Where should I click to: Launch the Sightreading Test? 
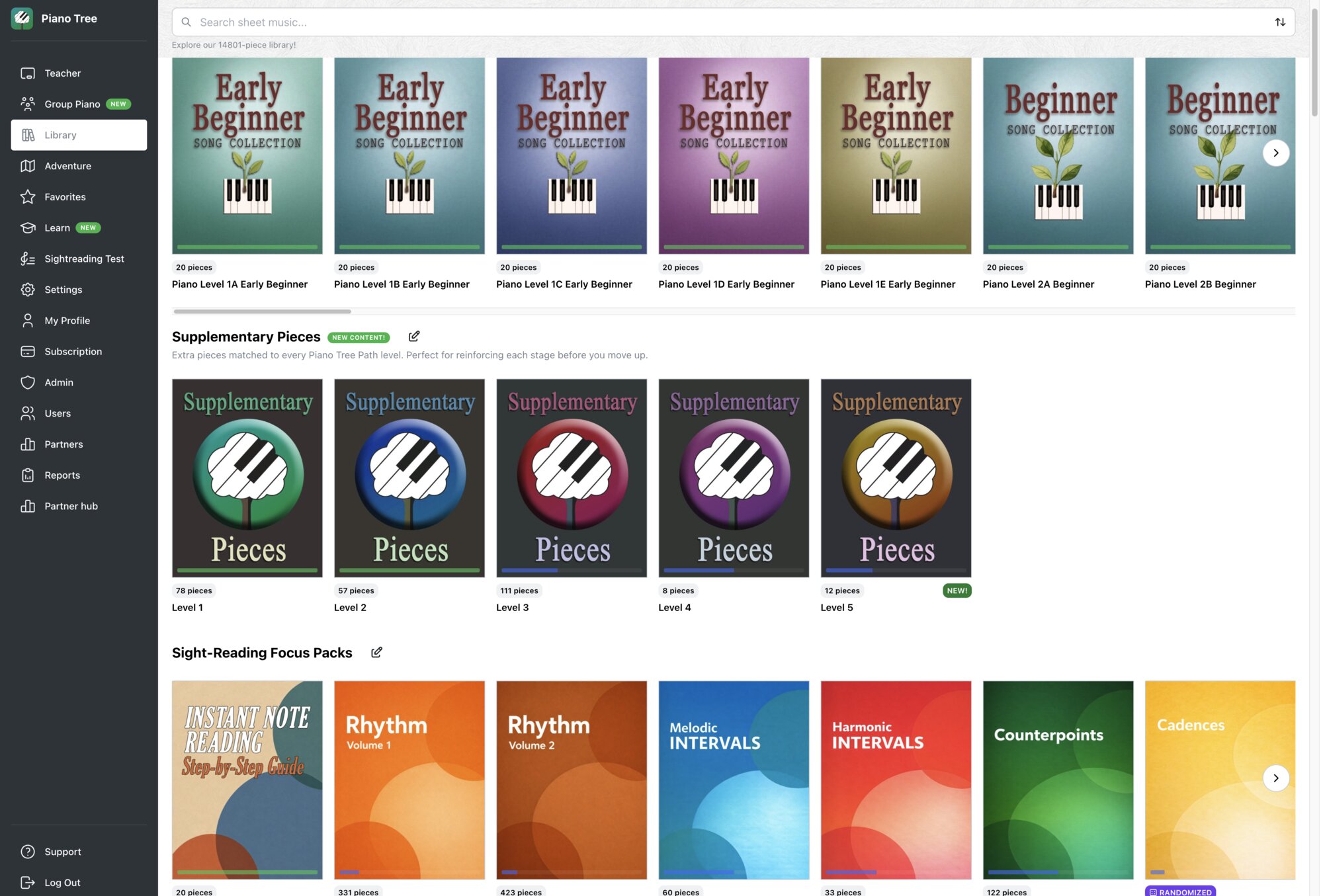point(79,259)
